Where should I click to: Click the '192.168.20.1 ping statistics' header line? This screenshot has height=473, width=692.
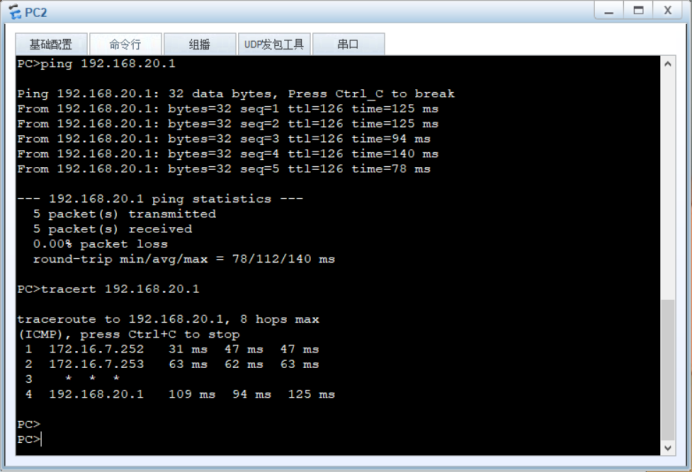coord(160,199)
